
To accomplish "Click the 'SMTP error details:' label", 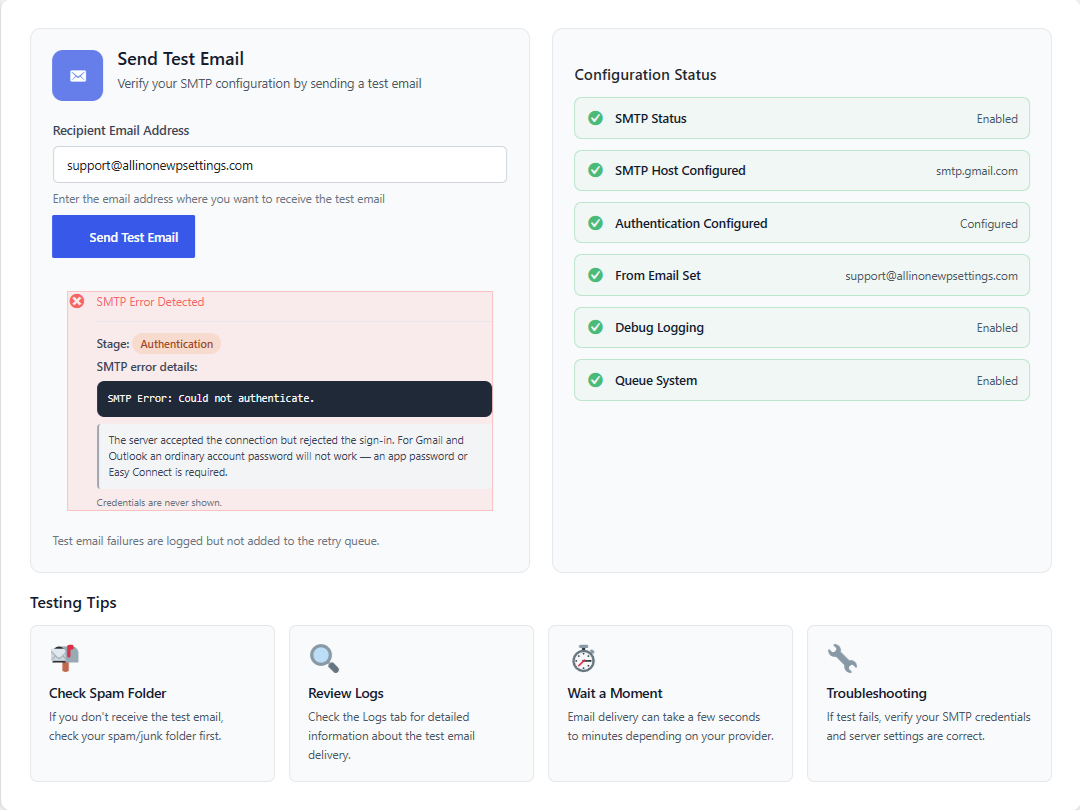I will coord(147,367).
